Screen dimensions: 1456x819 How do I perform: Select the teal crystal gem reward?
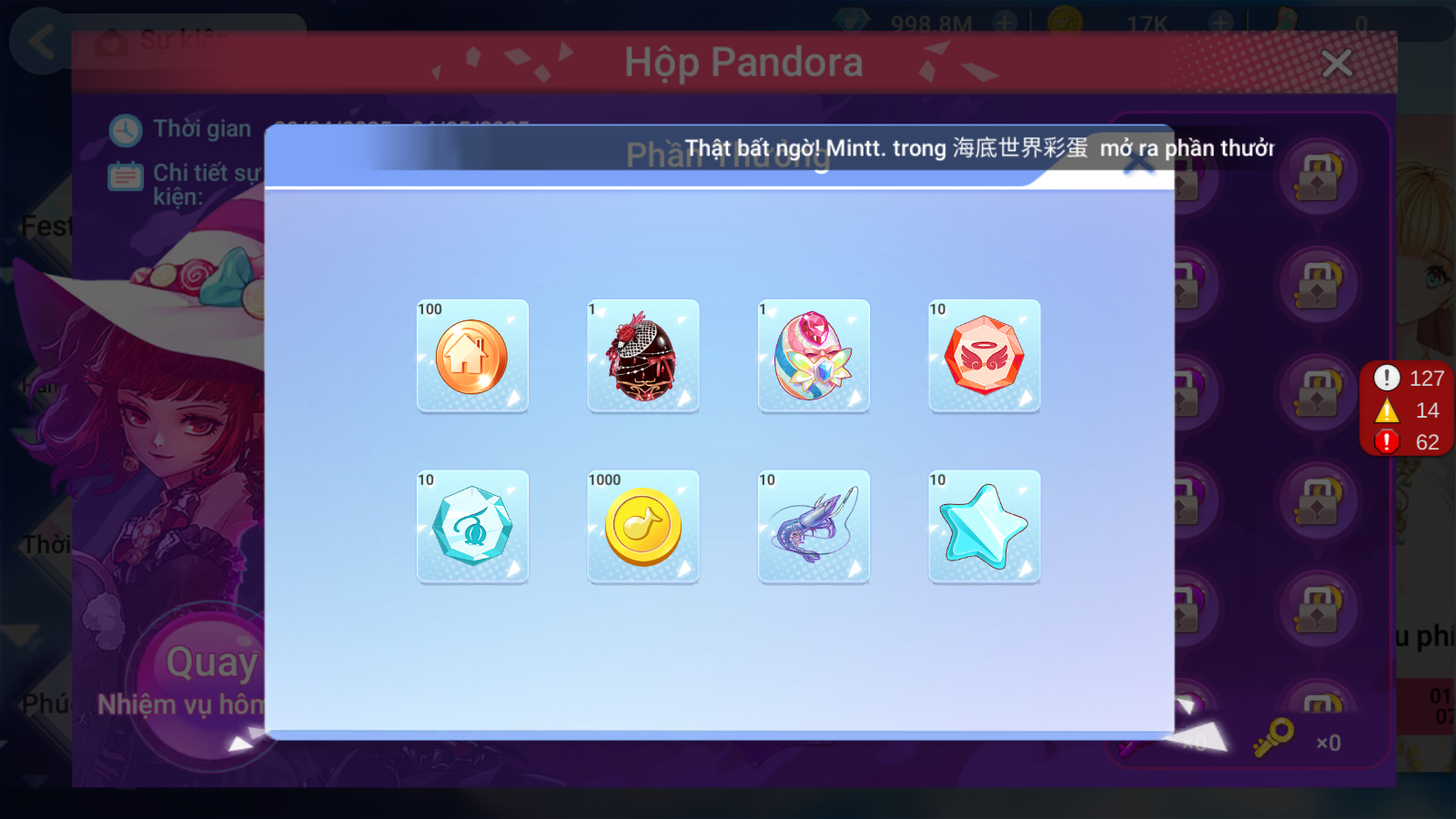(x=472, y=526)
